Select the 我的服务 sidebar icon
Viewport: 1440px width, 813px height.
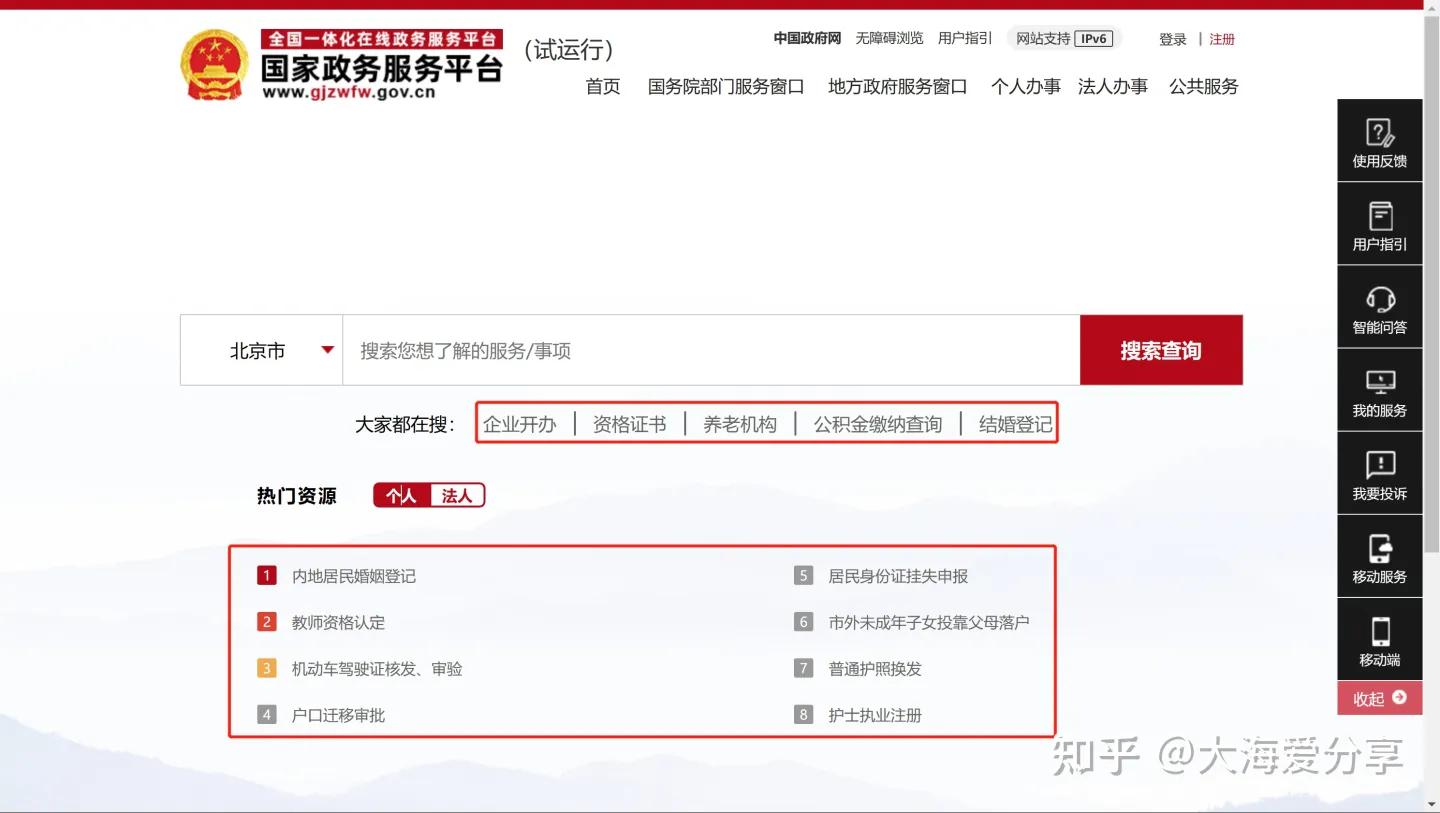[x=1379, y=390]
